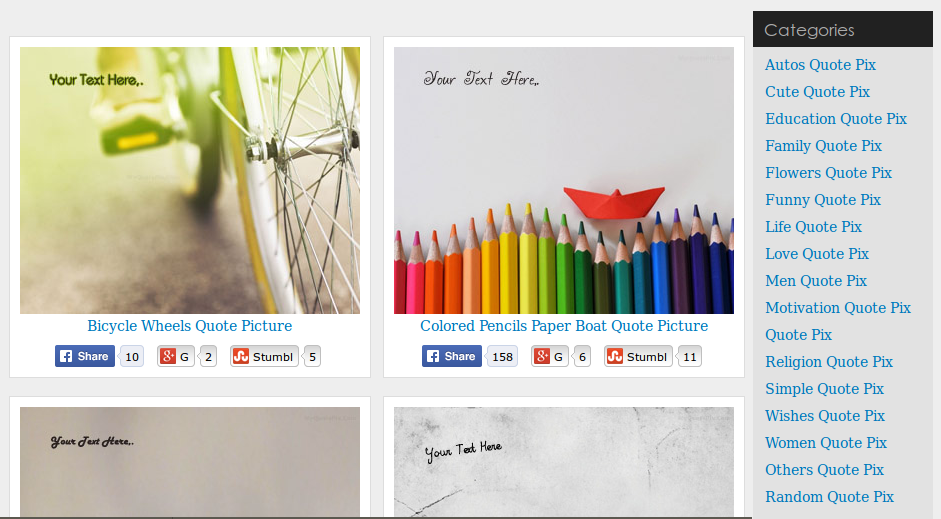941x519 pixels.
Task: Open Colored Pencils Paper Boat Quote Picture link
Action: (x=564, y=326)
